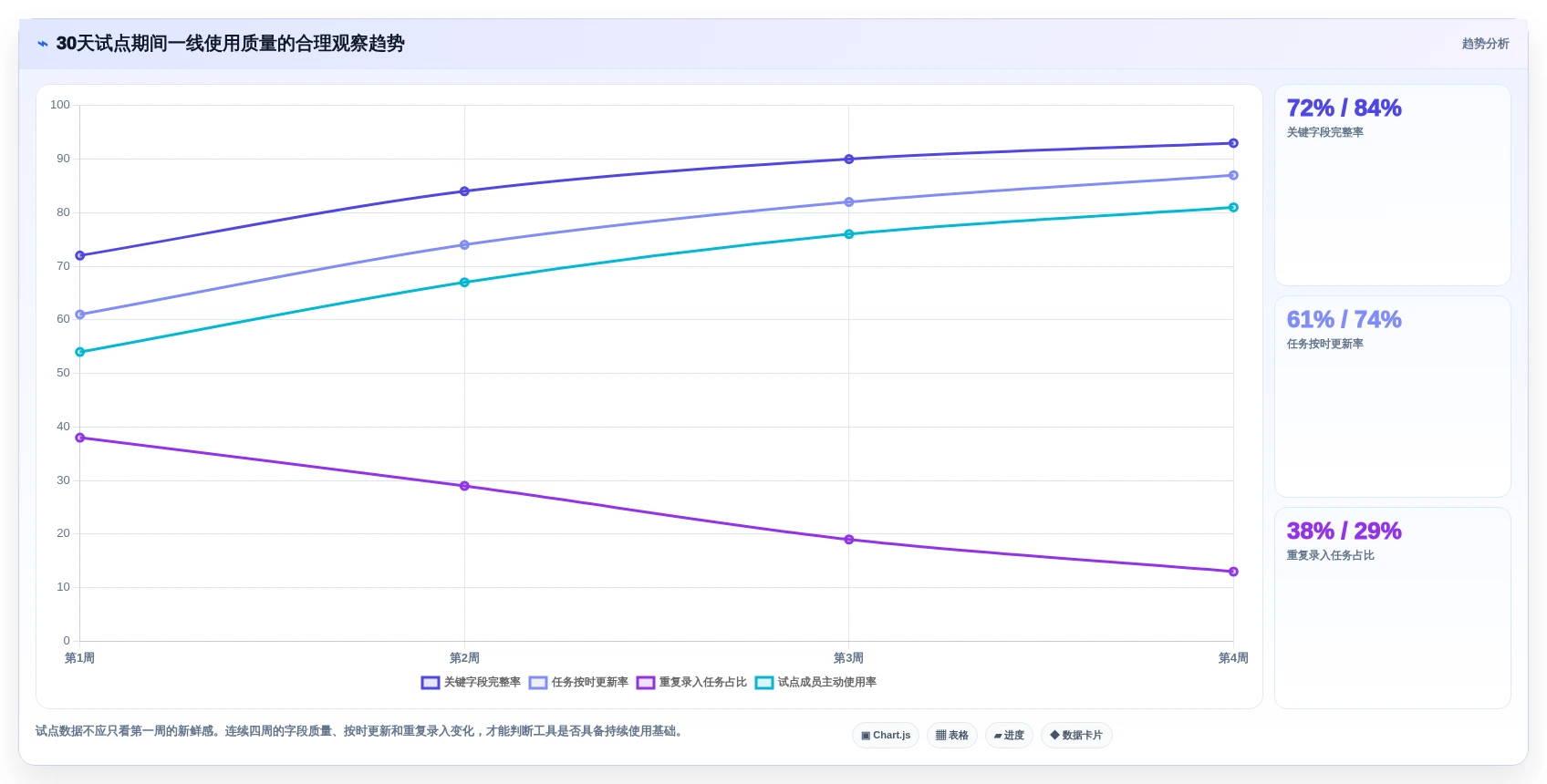This screenshot has height=784, width=1547.
Task: Click the 第1周 point on 任务按时更新率 line
Action: point(80,315)
